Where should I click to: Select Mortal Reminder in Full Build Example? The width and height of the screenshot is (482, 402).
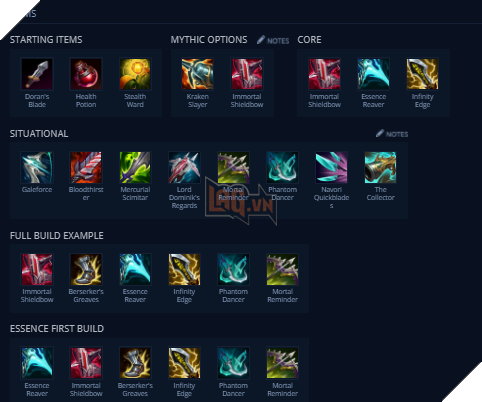pyautogui.click(x=282, y=269)
